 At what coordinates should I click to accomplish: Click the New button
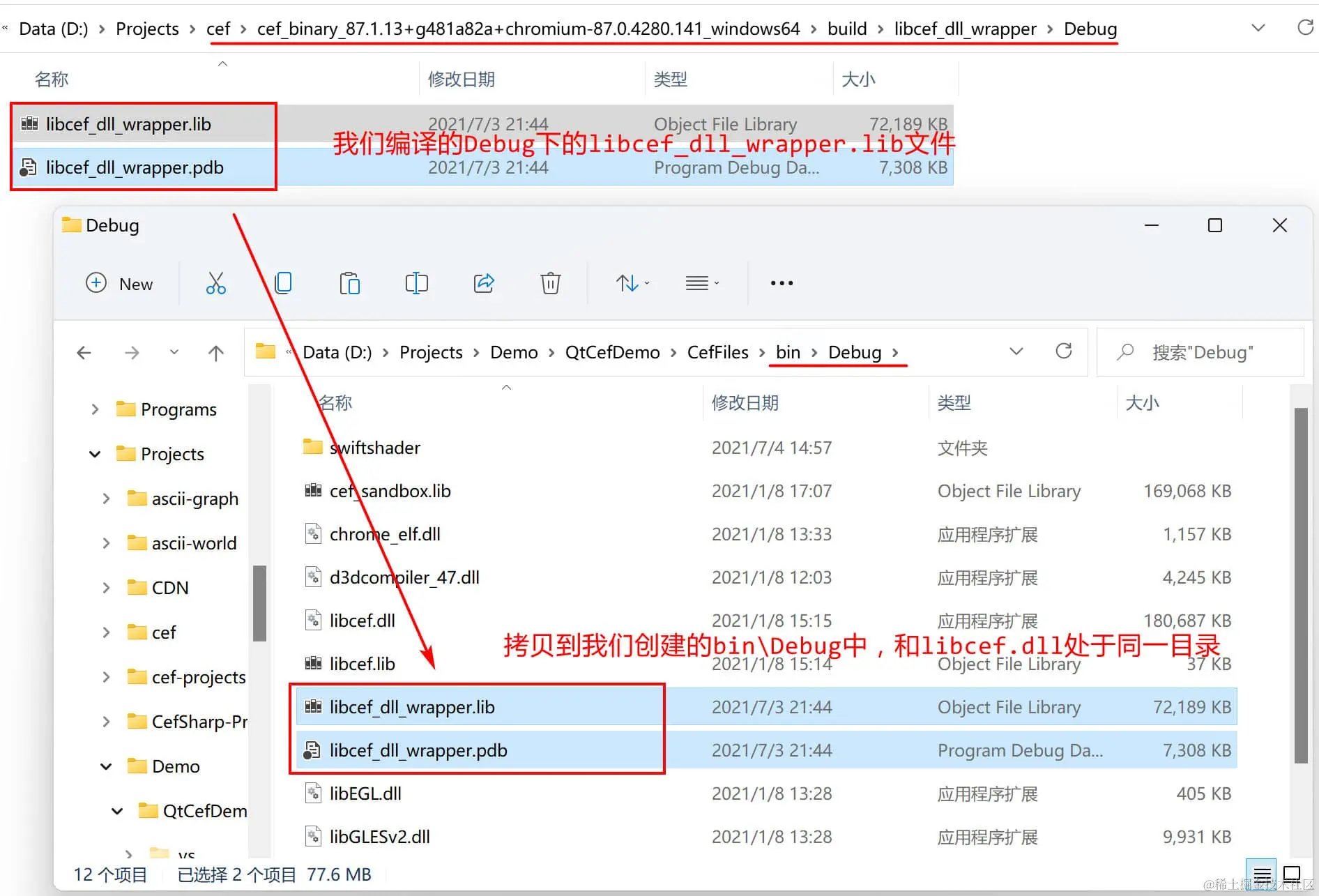tap(120, 283)
